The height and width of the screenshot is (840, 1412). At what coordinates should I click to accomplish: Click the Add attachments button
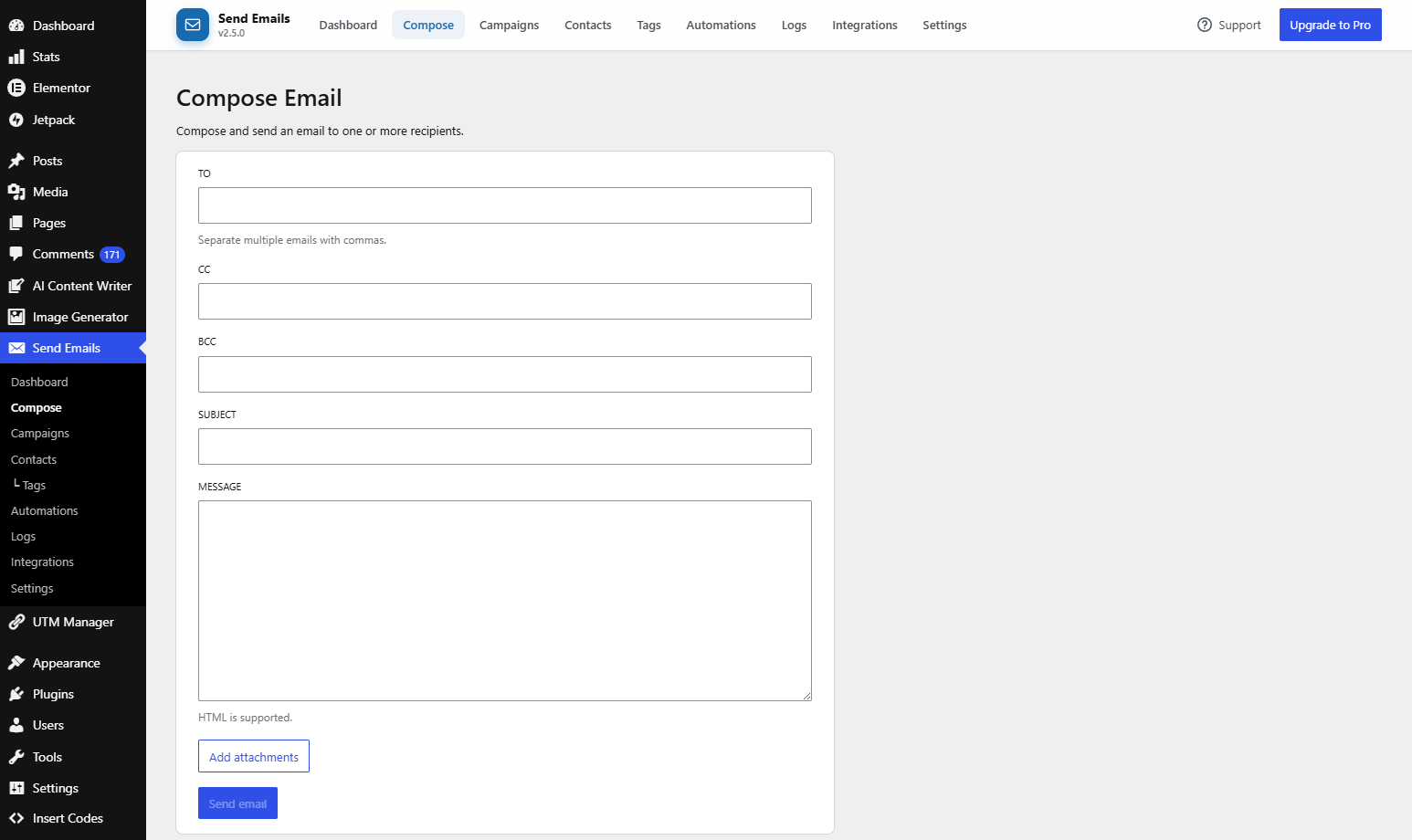coord(254,756)
